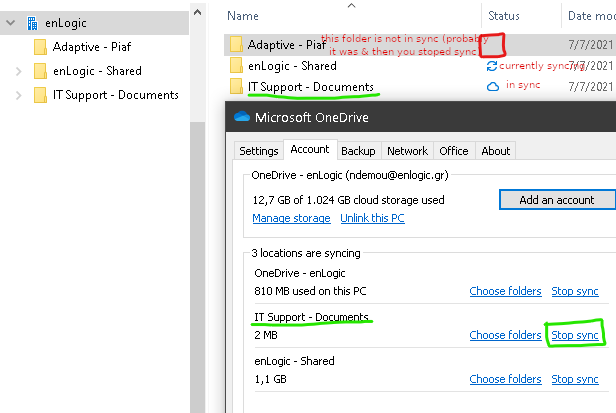Click the Adaptive - Piaf folder icon in the file list
This screenshot has width=616, height=413.
236,44
